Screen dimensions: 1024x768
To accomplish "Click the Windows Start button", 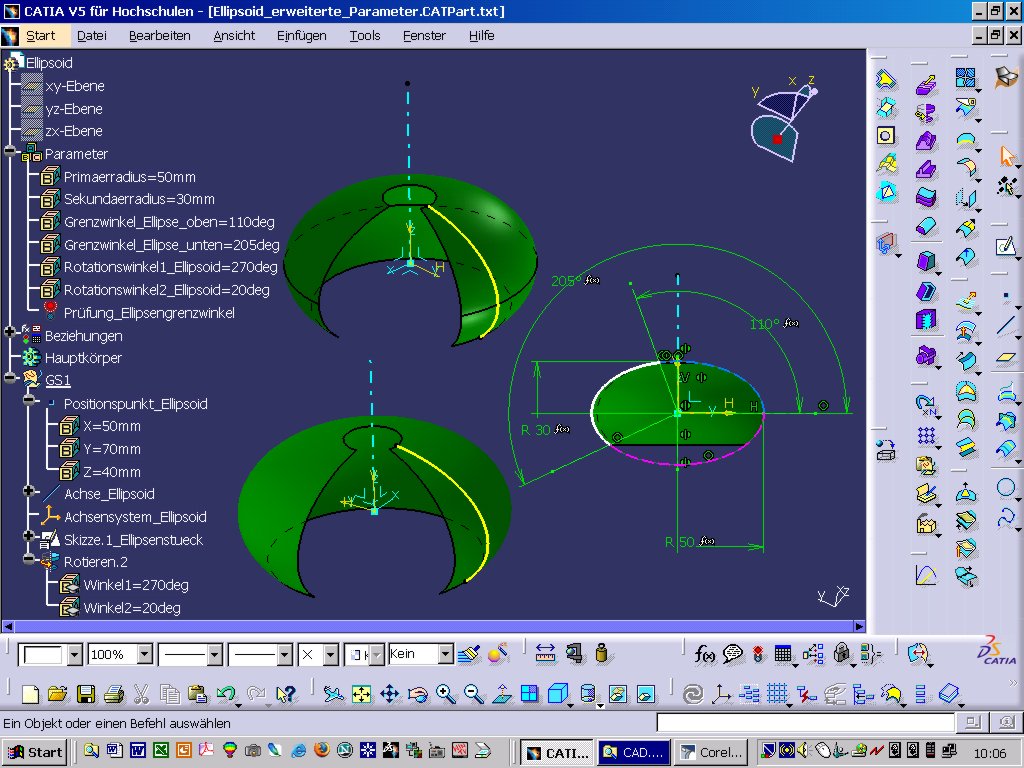I will (35, 752).
